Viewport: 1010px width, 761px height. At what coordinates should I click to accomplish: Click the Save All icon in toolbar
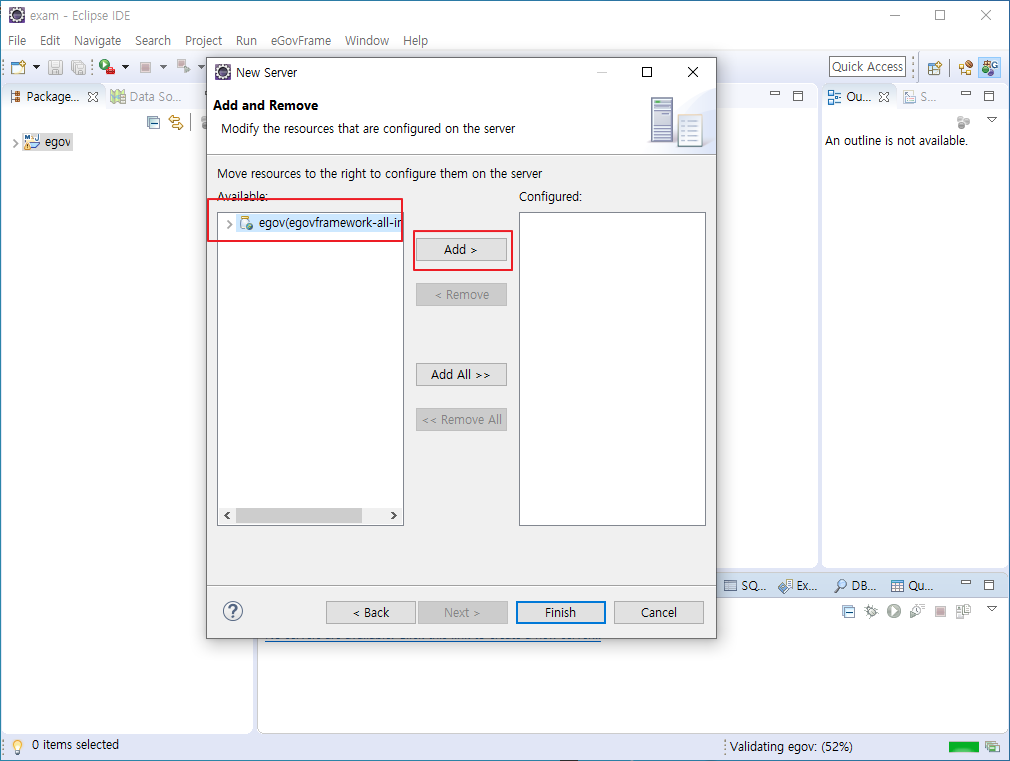[78, 67]
